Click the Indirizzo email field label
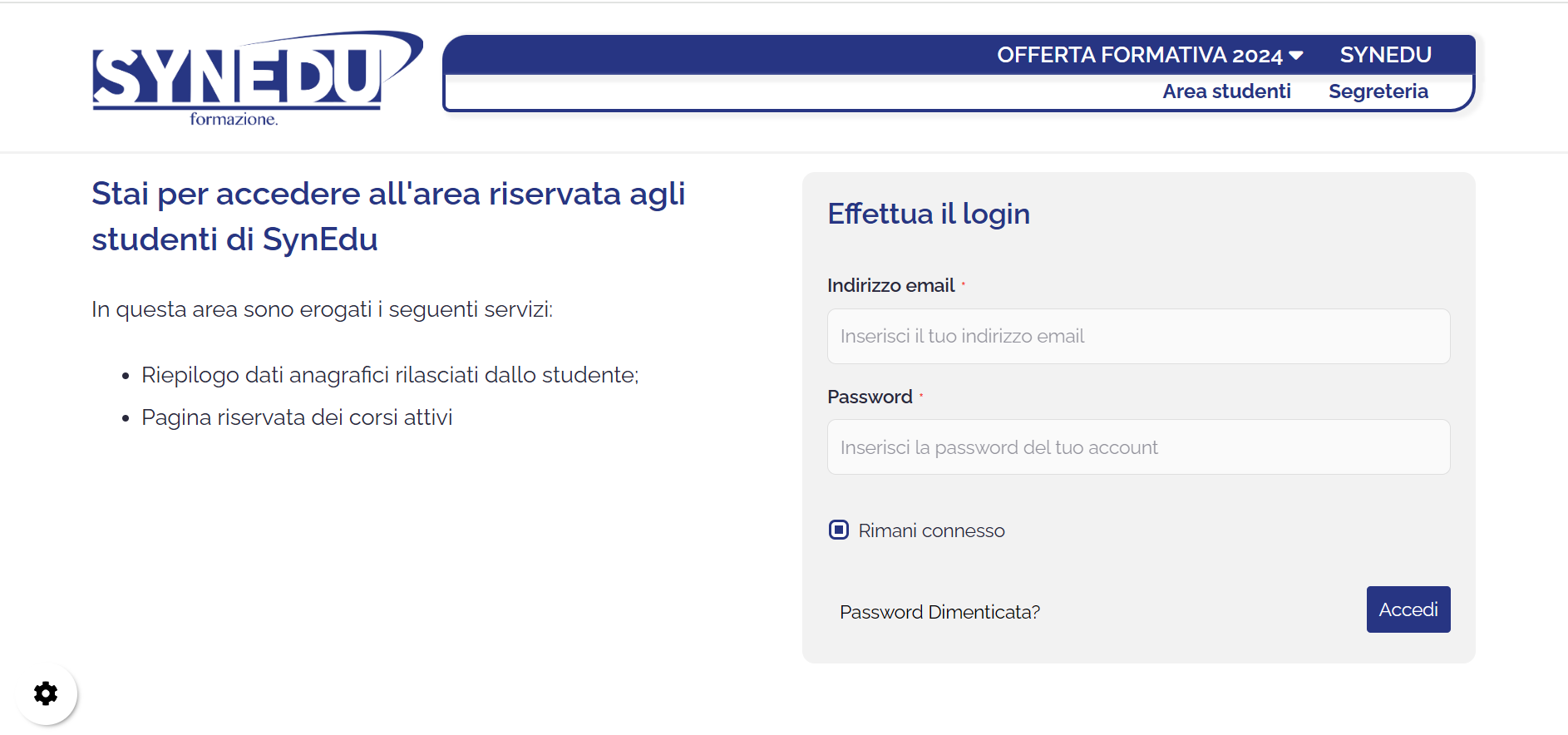 tap(890, 285)
